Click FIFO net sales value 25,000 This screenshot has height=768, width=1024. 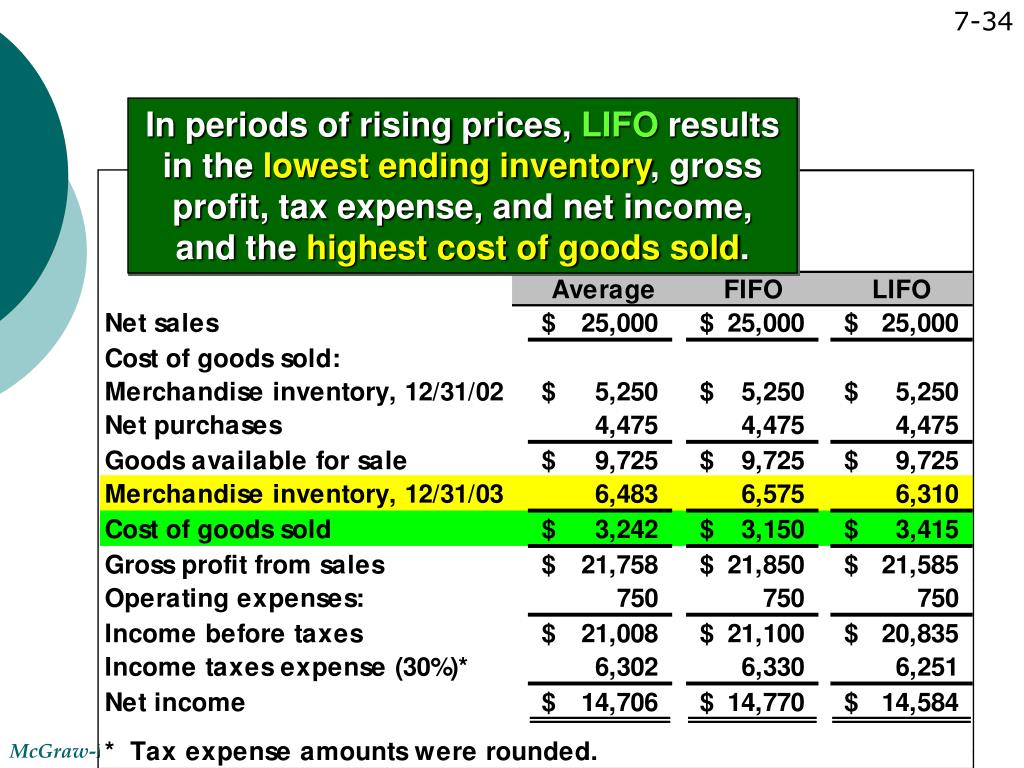(766, 323)
